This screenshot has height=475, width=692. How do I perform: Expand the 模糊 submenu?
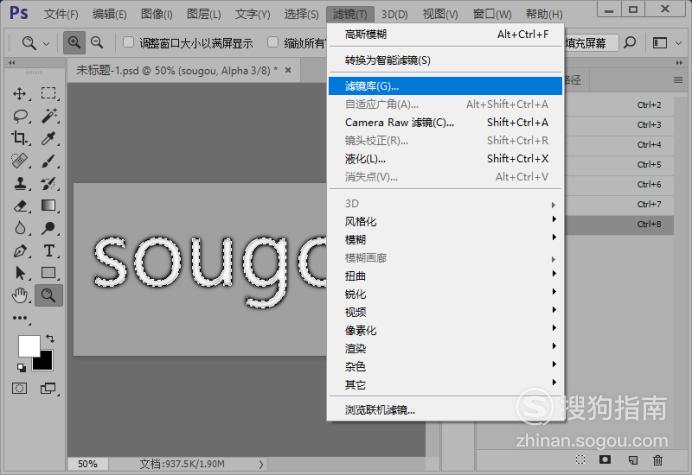[446, 239]
